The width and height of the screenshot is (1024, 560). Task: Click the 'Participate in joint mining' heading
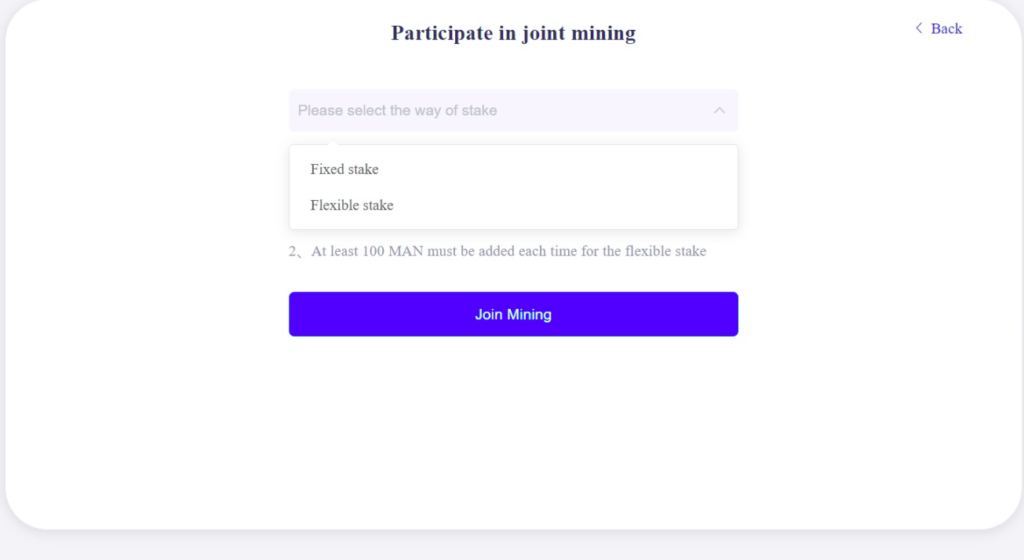click(513, 33)
